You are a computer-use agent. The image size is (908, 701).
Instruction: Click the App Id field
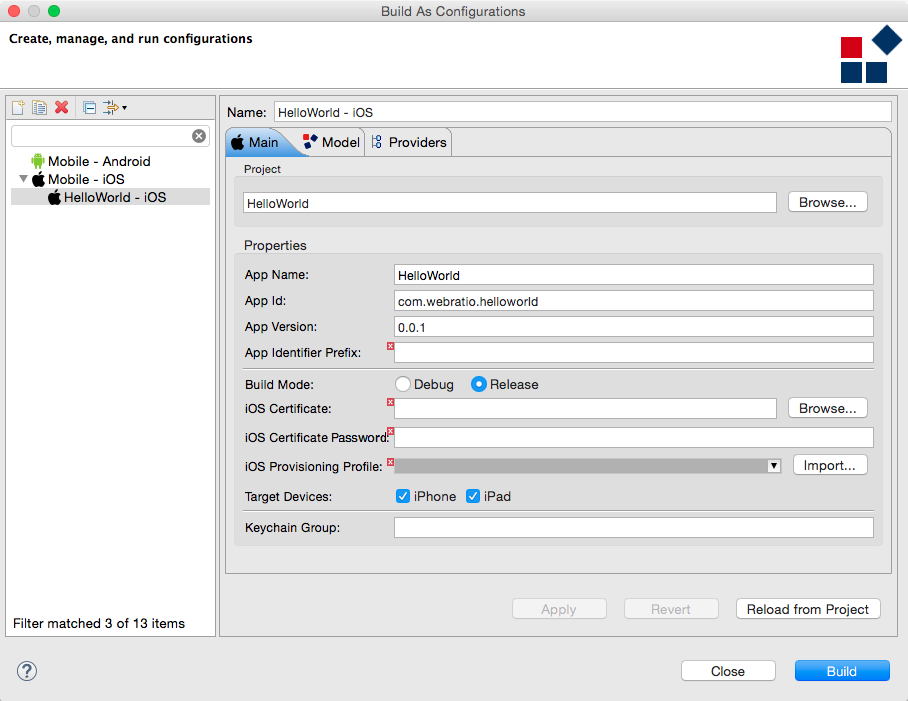[x=634, y=300]
